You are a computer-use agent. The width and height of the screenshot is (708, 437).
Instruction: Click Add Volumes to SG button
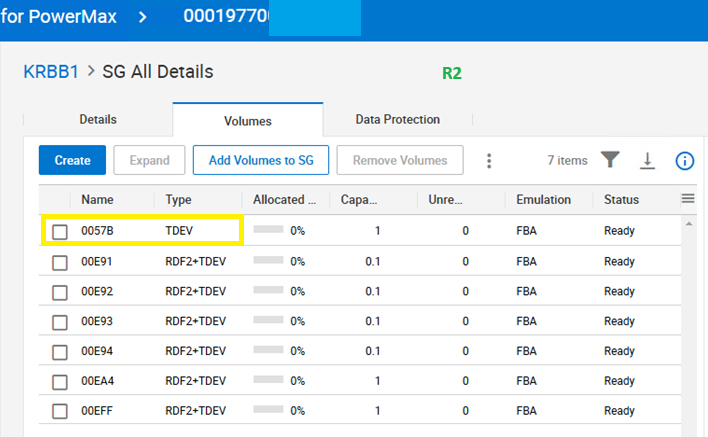pos(261,160)
